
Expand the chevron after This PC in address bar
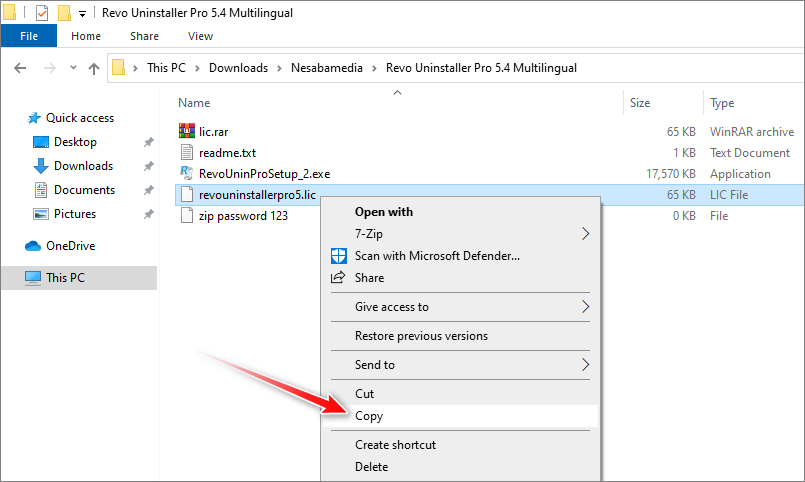tap(197, 68)
